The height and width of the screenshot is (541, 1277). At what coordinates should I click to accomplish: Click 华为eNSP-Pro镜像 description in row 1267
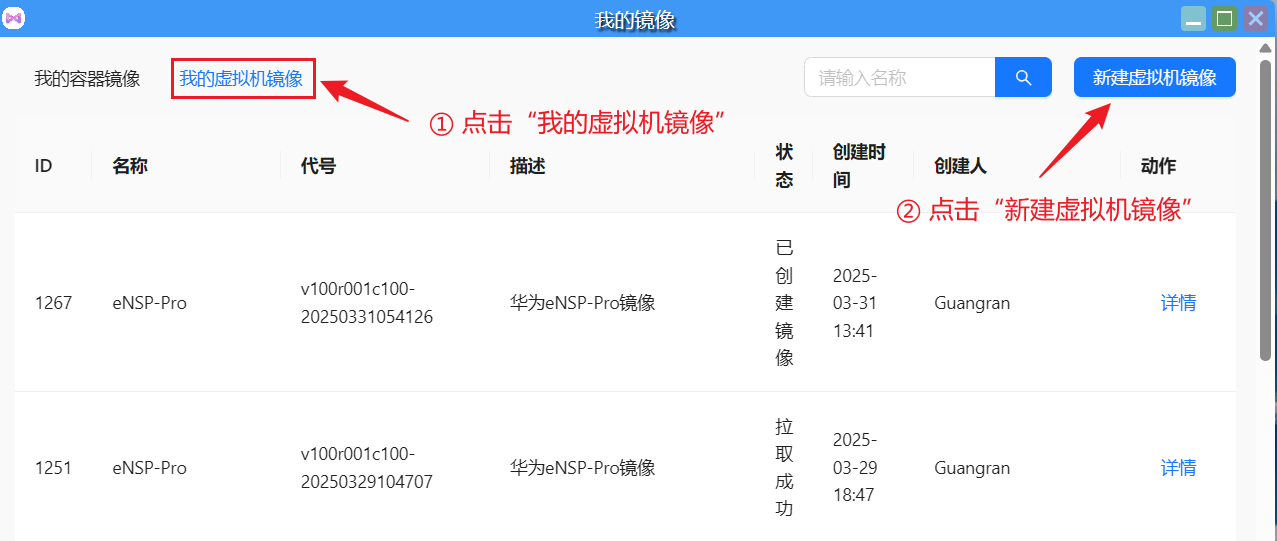583,303
